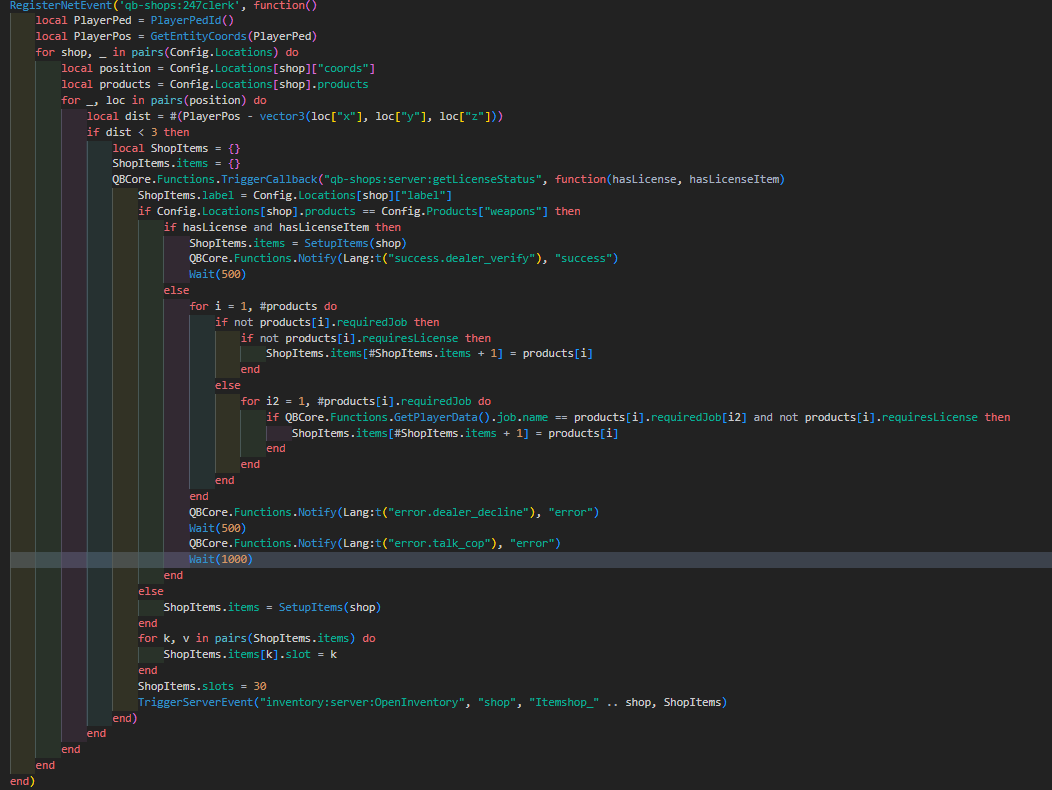1052x790 pixels.
Task: Click the TriggerServerEvent function name
Action: 195,702
